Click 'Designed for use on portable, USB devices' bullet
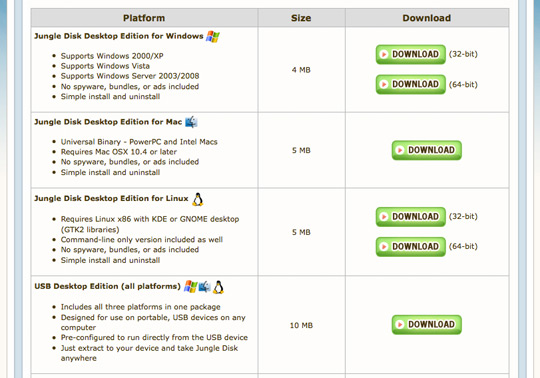540x378 pixels. pos(153,322)
